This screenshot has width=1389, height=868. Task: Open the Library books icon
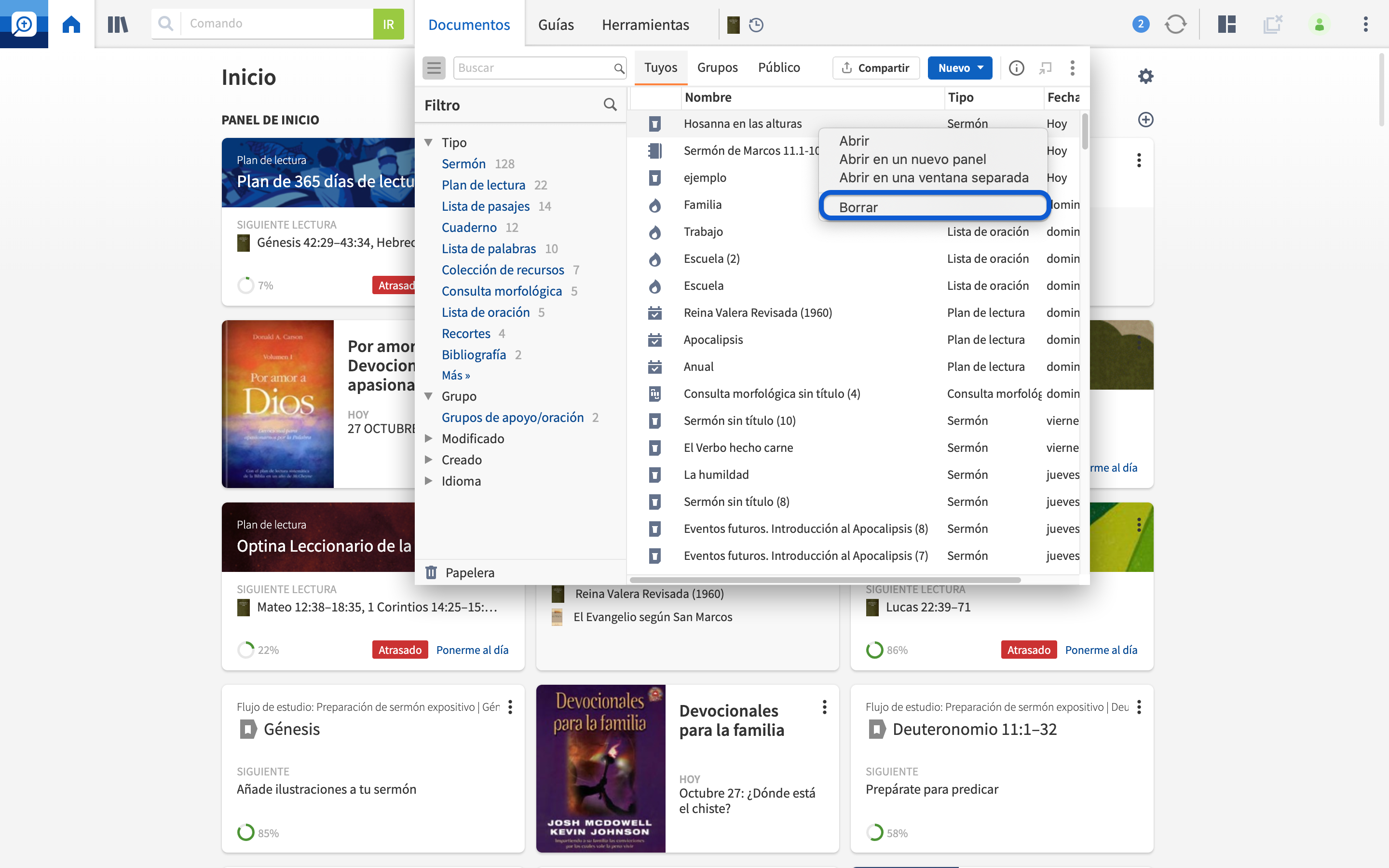(x=118, y=24)
